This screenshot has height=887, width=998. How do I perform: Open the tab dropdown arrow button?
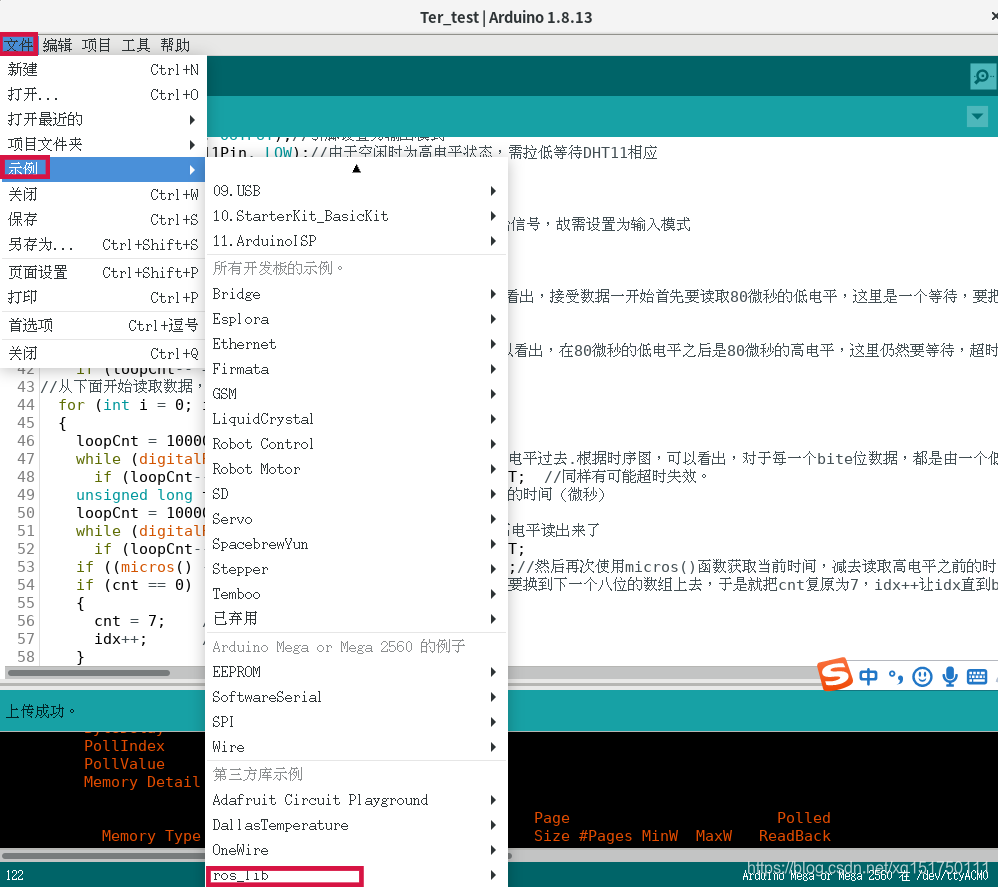click(x=977, y=116)
